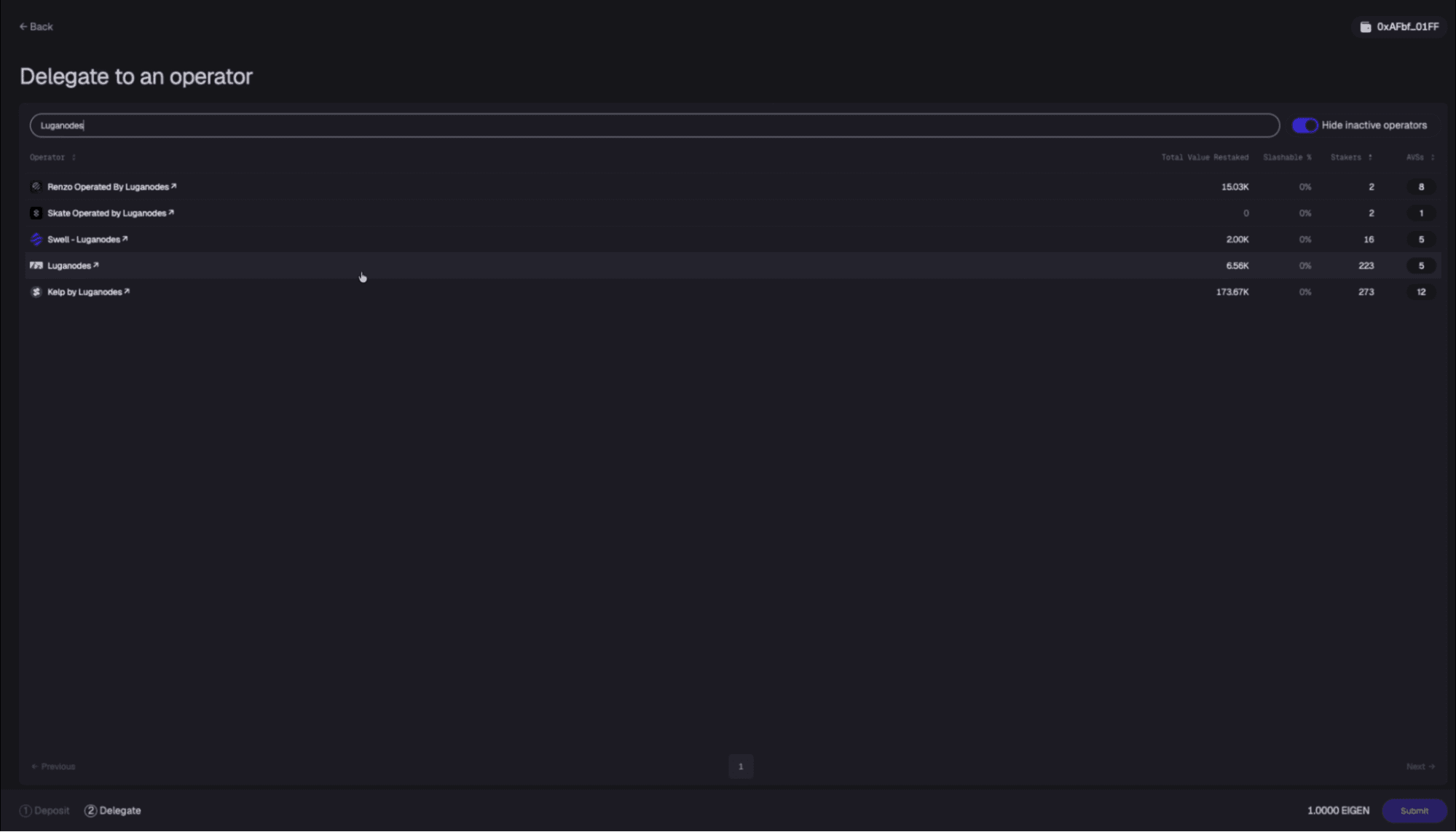Screen dimensions: 1456x832
Task: Click the Swell operator logo icon
Action: click(36, 239)
